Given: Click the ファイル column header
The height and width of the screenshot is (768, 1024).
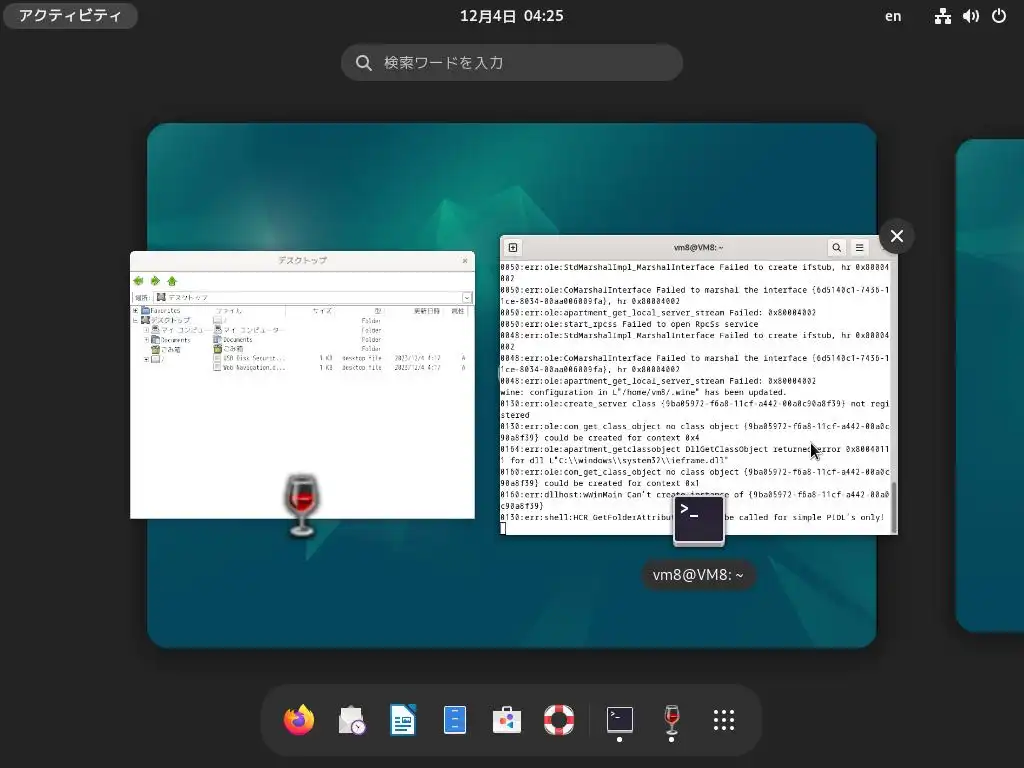Looking at the screenshot, I should coord(248,311).
